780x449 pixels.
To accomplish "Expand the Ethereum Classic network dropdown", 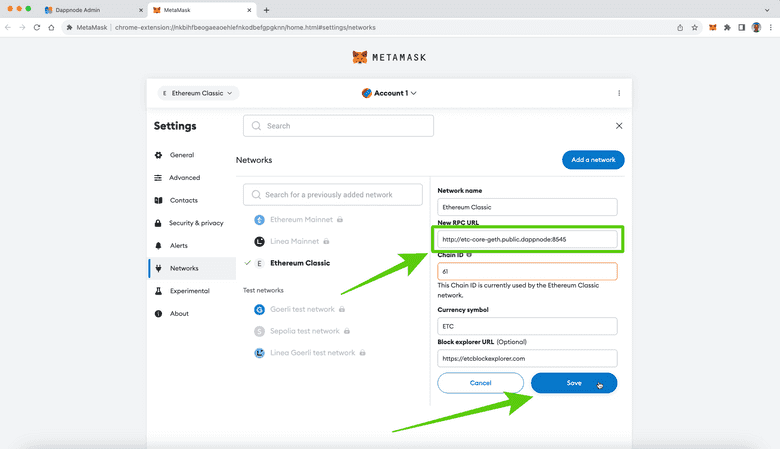I will pos(197,93).
